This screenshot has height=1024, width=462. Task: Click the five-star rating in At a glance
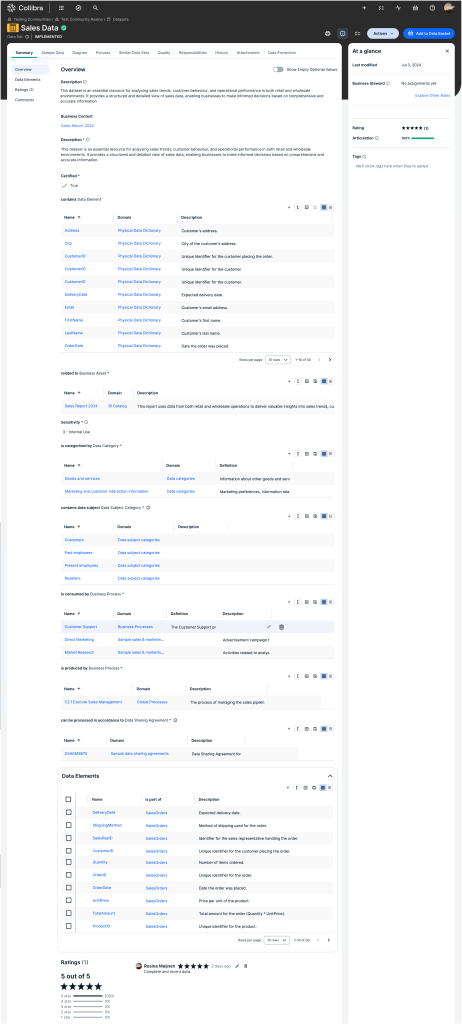412,128
